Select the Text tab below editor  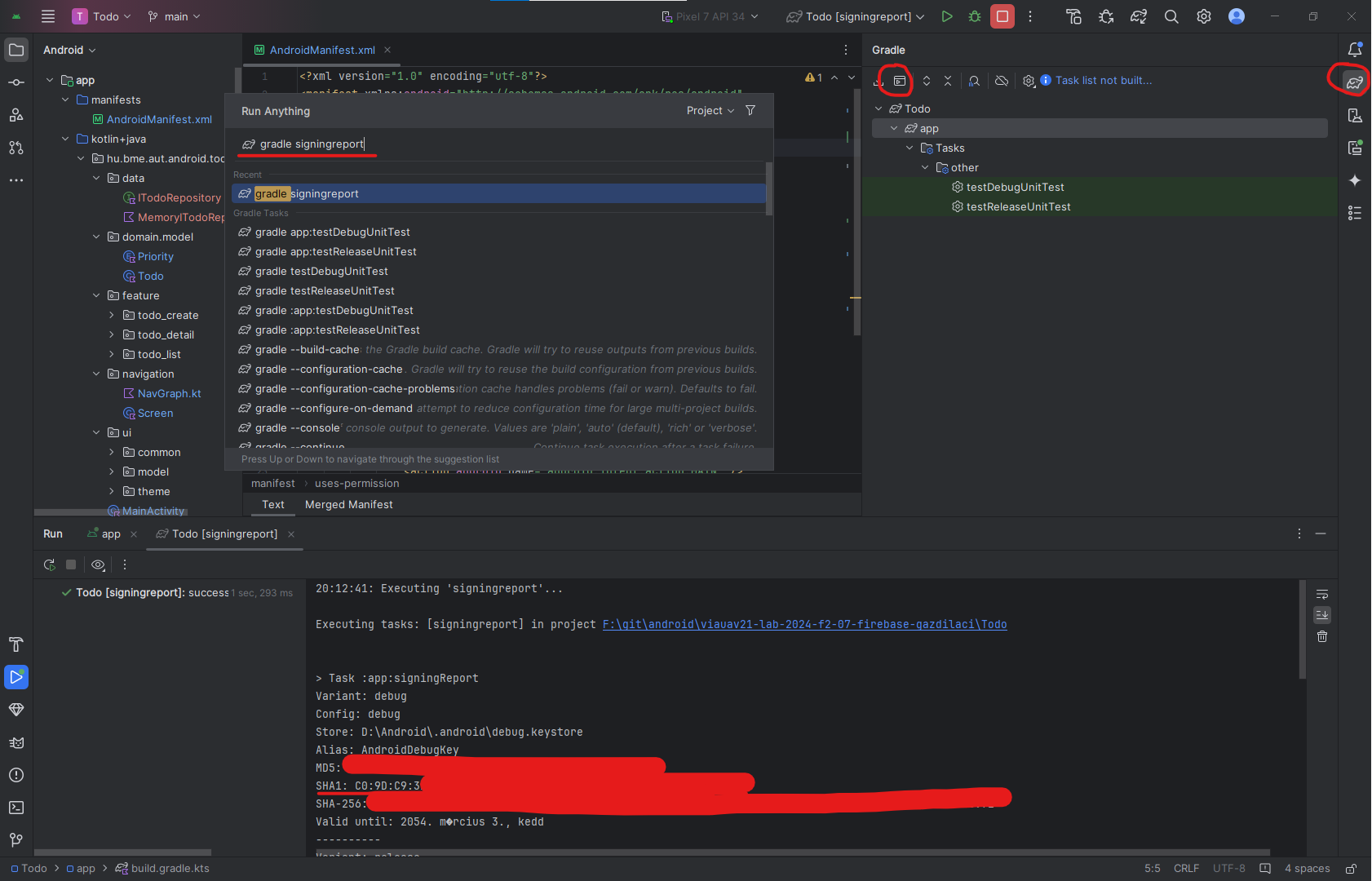[273, 505]
